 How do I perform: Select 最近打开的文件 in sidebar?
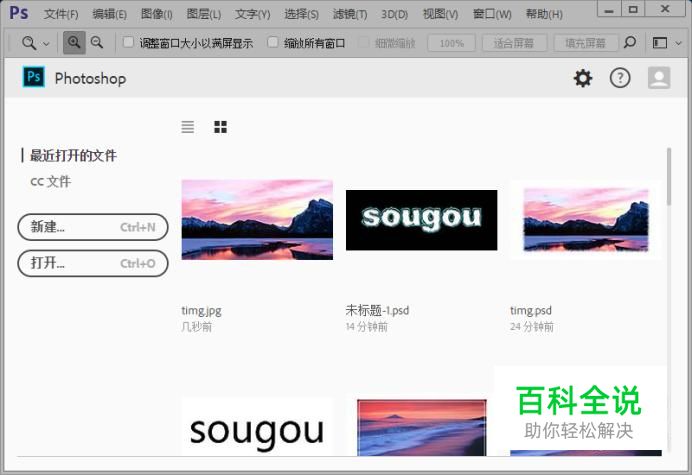(x=73, y=155)
